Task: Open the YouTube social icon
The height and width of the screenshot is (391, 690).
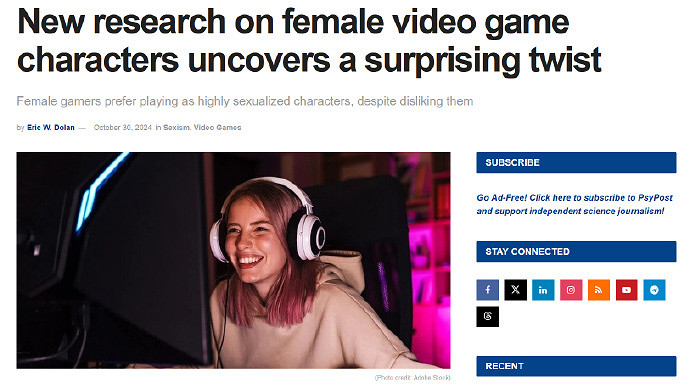Action: tap(626, 290)
